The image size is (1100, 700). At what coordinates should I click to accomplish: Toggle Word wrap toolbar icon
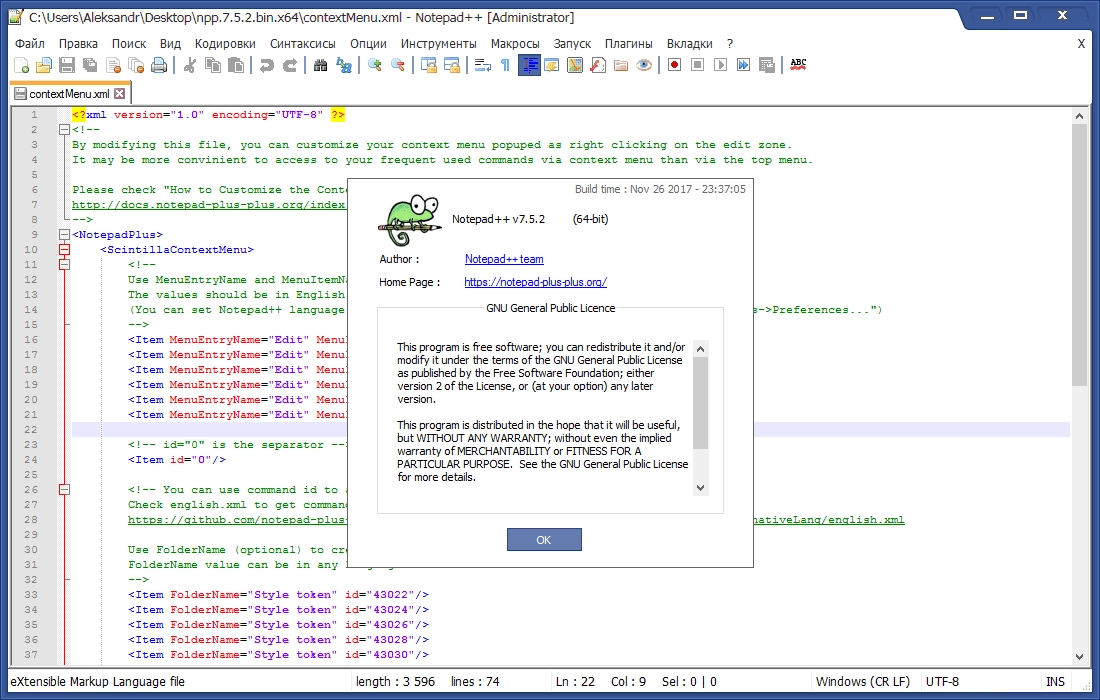(x=483, y=65)
